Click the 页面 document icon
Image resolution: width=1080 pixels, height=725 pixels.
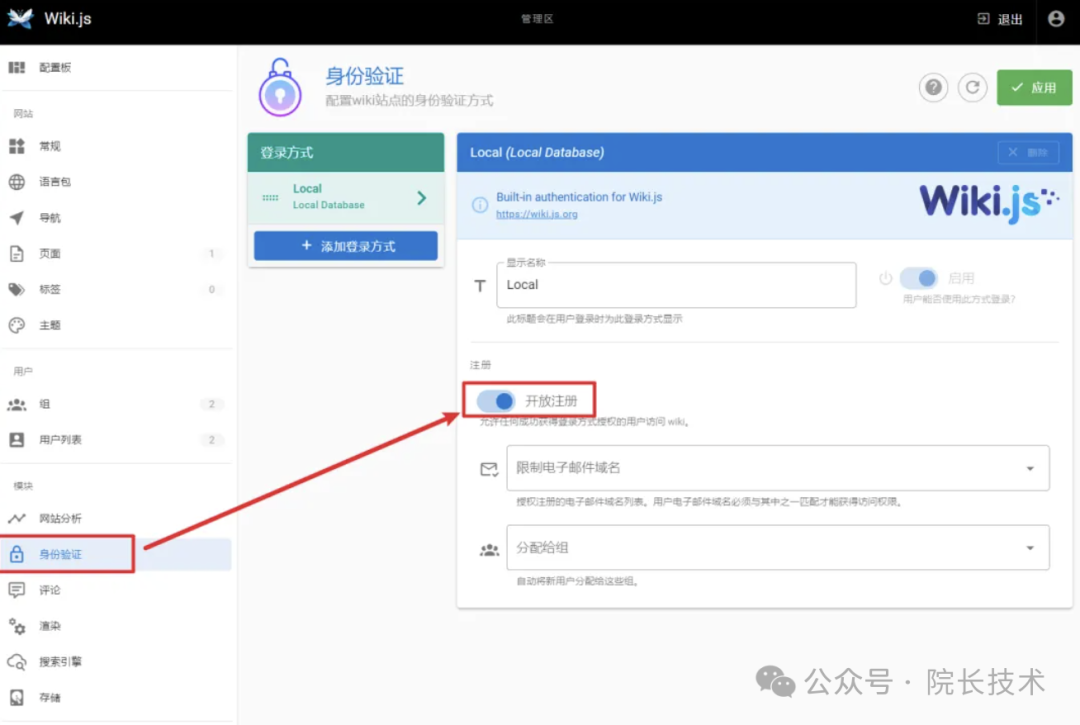(x=17, y=253)
